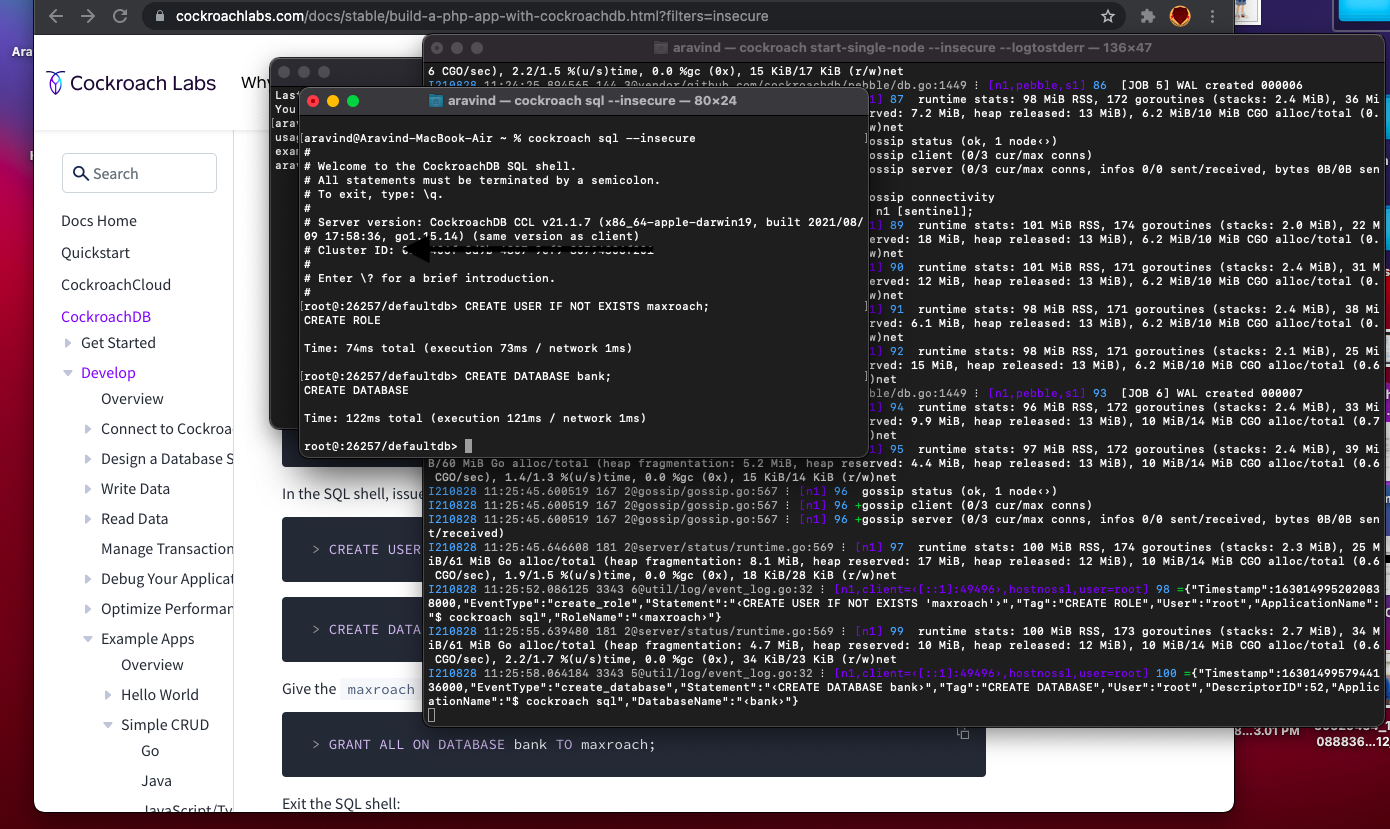This screenshot has height=829, width=1390.
Task: Collapse the Develop section in the sidebar
Action: (66, 372)
